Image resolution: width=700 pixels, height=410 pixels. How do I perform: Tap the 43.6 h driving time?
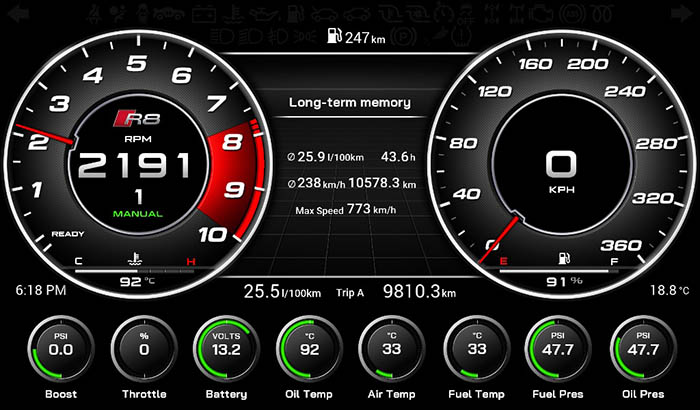(398, 157)
